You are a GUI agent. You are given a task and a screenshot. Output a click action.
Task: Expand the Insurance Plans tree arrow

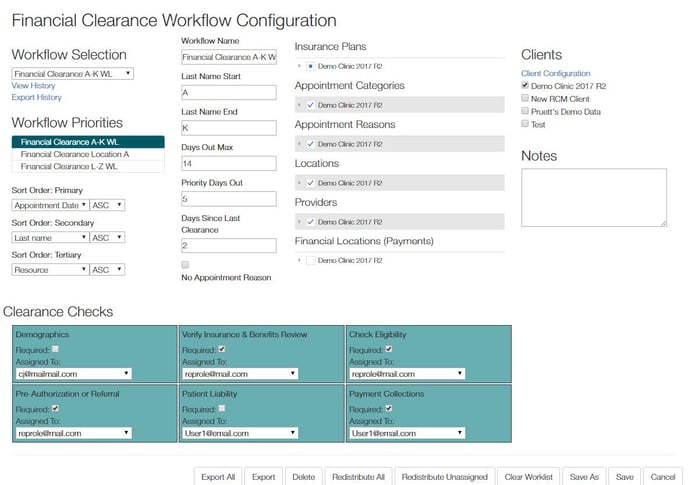[x=299, y=66]
